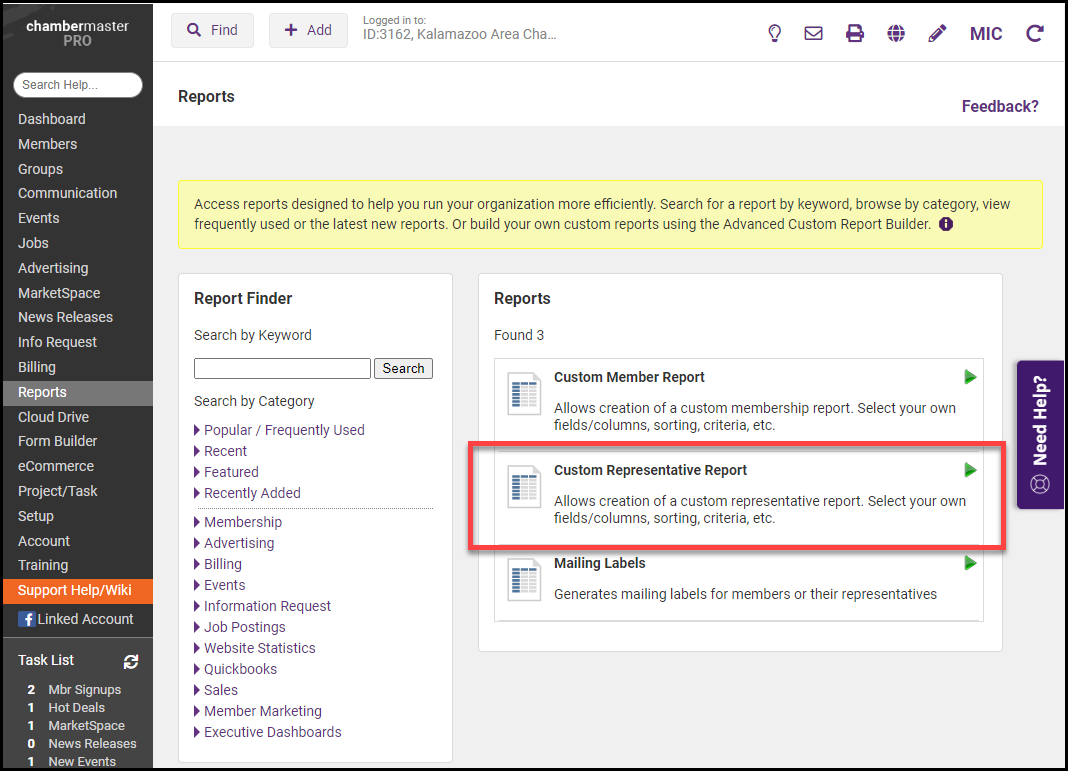Click the lightbulb icon in top toolbar
This screenshot has height=771, width=1068.
[x=774, y=33]
